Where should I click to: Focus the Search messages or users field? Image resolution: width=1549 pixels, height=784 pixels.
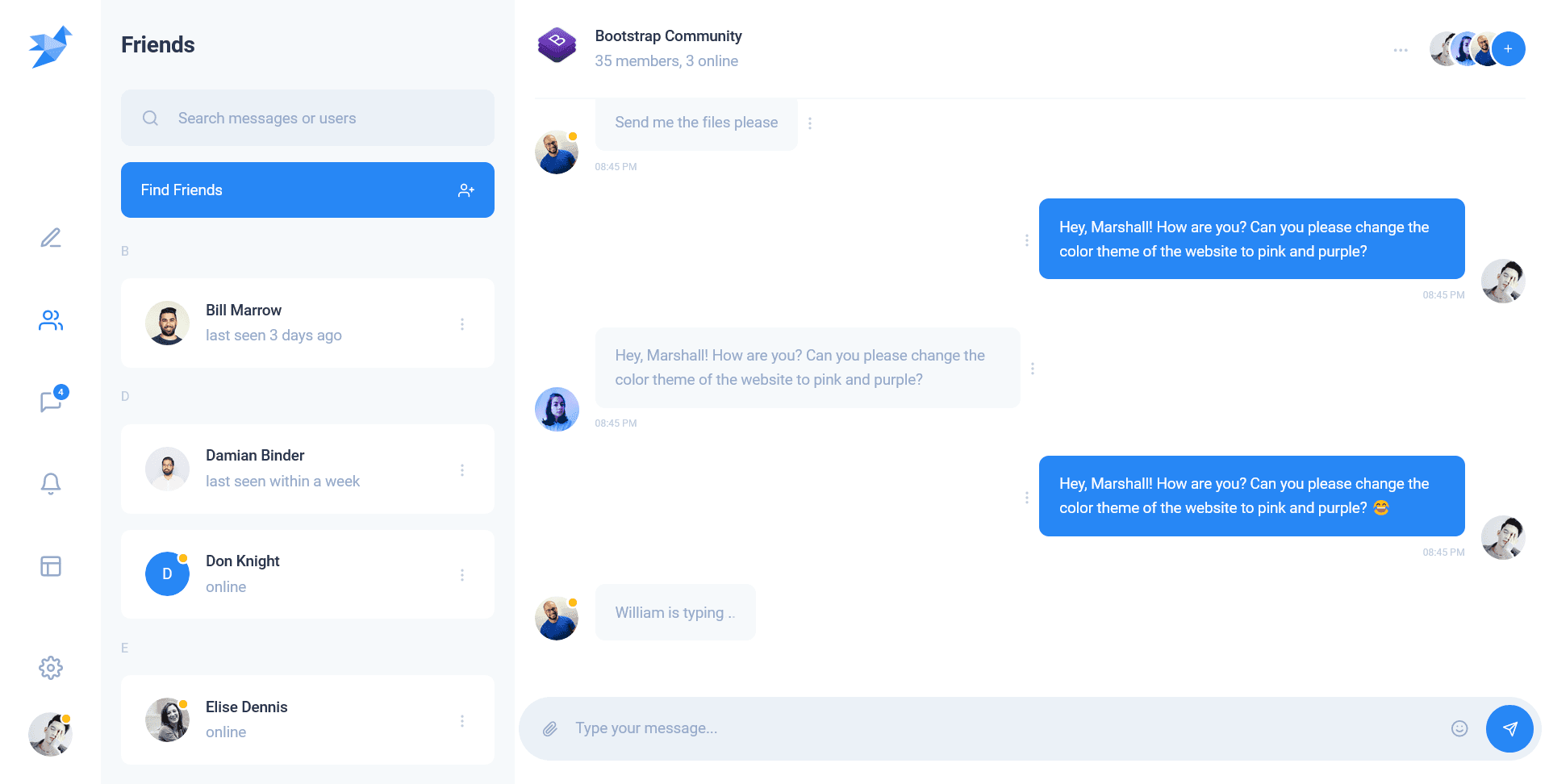tap(307, 118)
